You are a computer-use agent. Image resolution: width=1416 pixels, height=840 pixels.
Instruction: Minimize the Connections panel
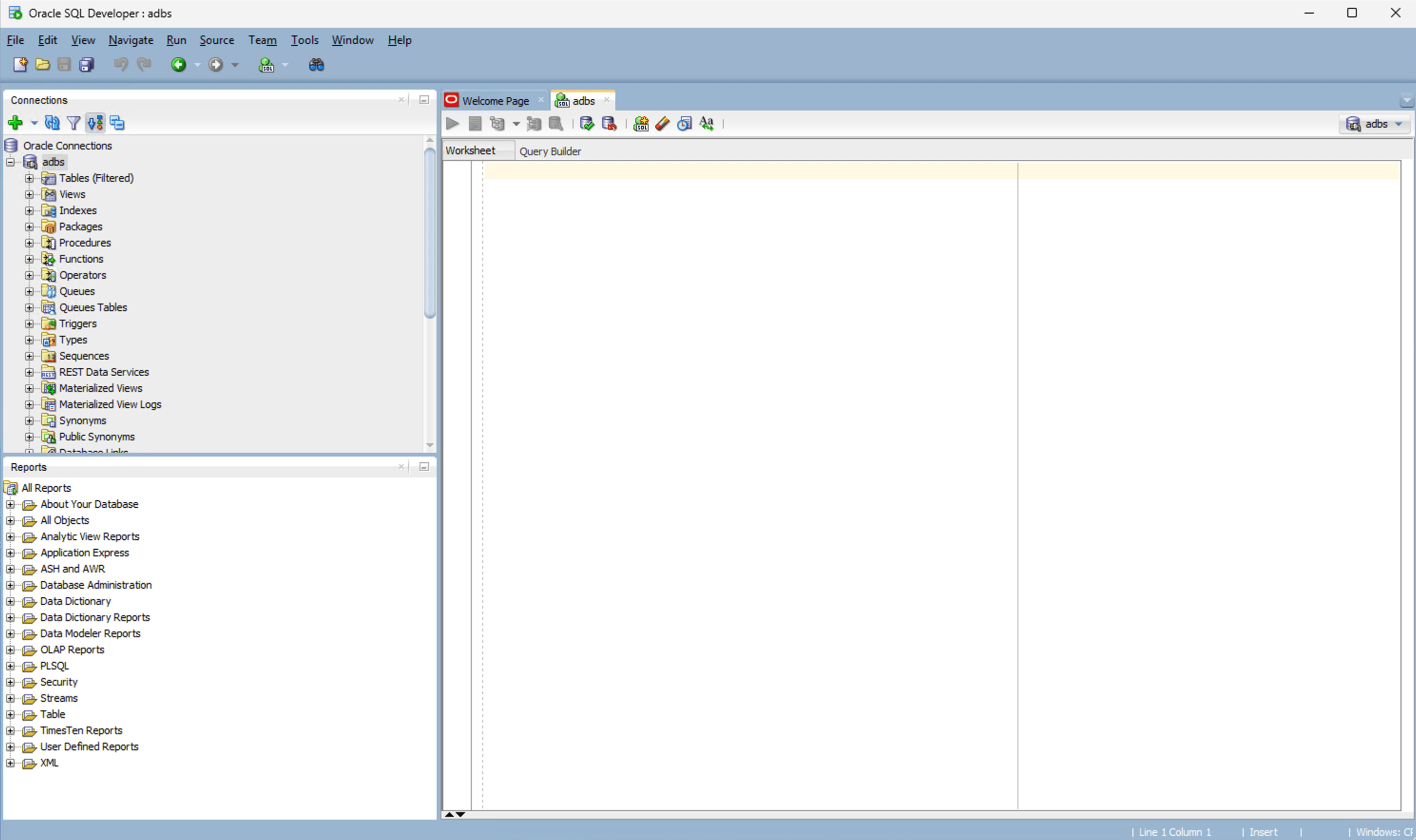click(424, 100)
